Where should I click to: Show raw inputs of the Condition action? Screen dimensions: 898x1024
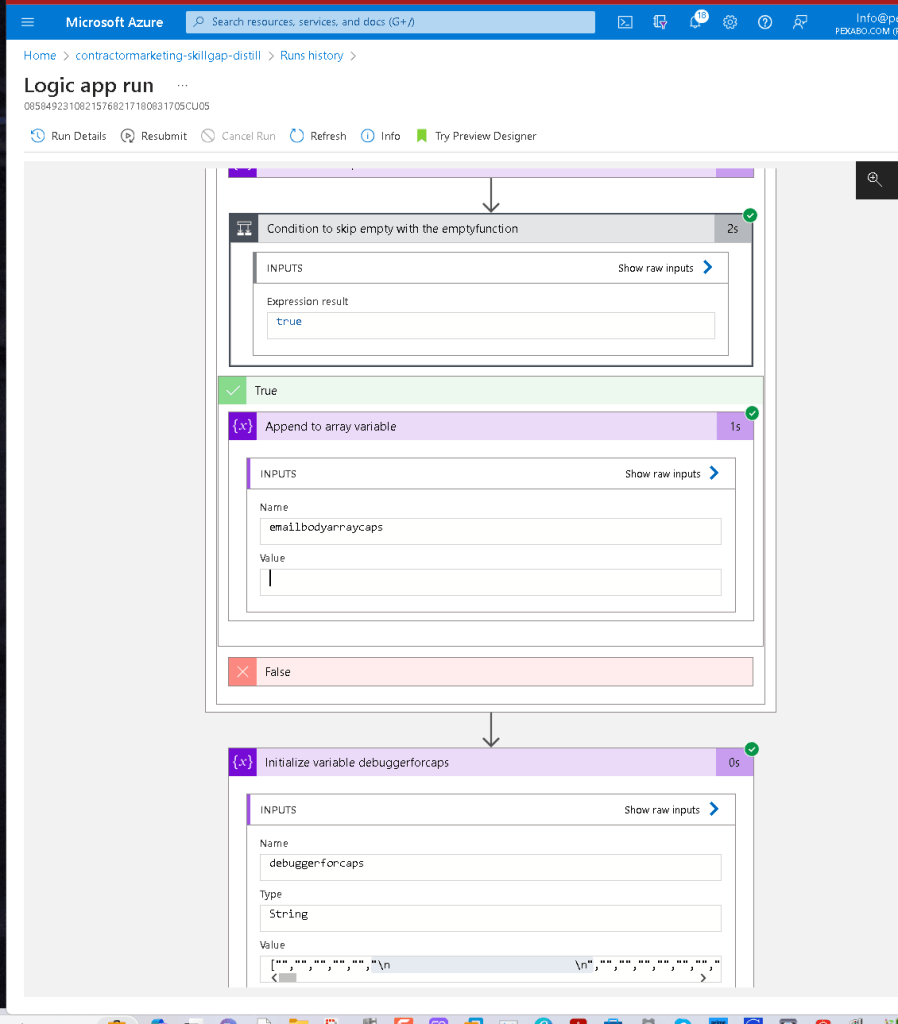[665, 268]
